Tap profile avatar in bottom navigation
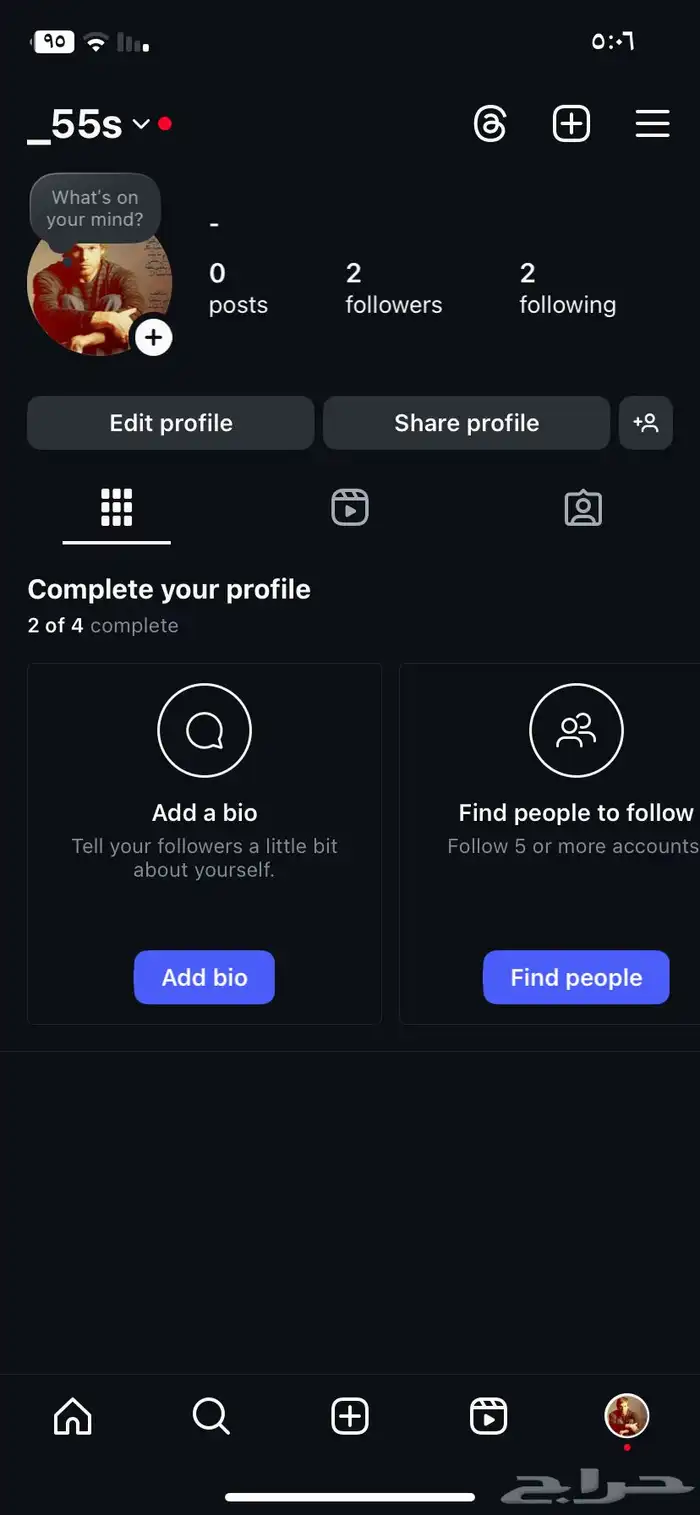Image resolution: width=700 pixels, height=1515 pixels. pyautogui.click(x=627, y=1416)
